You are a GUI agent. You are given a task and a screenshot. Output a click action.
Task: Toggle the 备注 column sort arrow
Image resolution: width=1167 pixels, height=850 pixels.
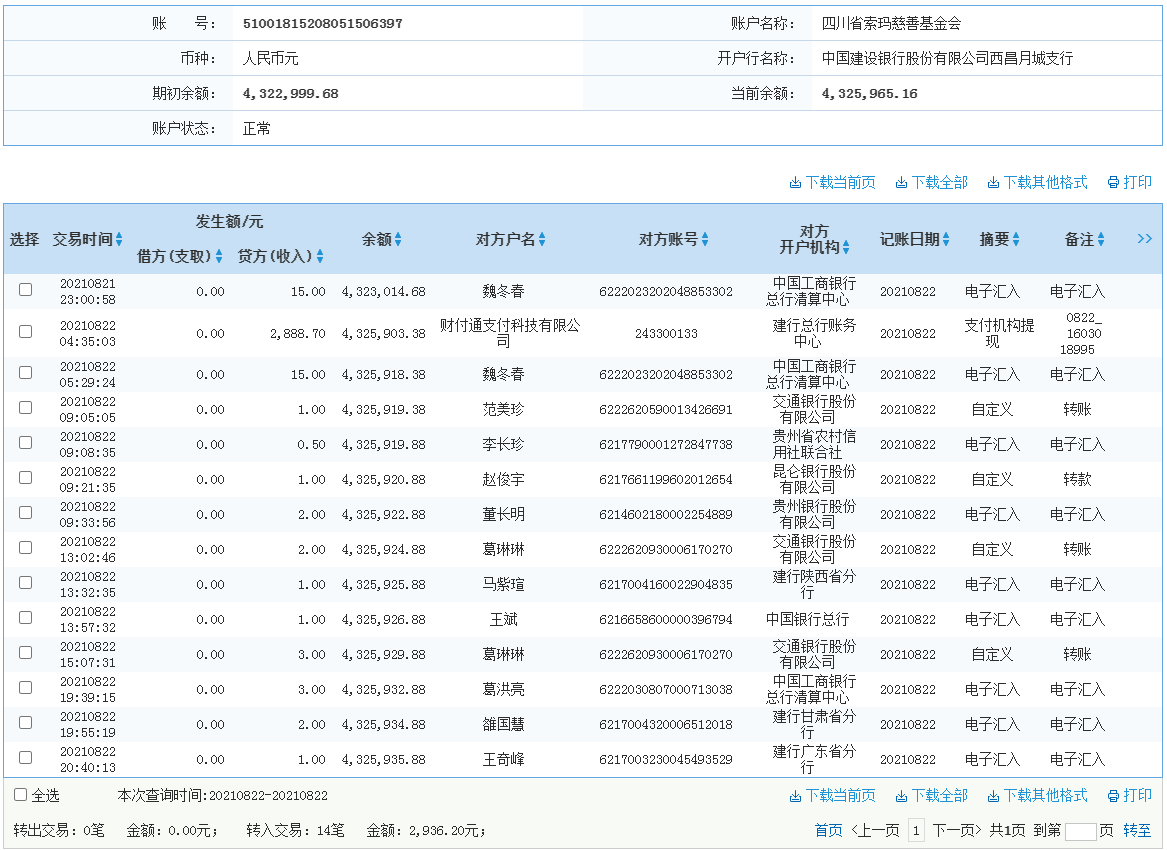click(1103, 239)
